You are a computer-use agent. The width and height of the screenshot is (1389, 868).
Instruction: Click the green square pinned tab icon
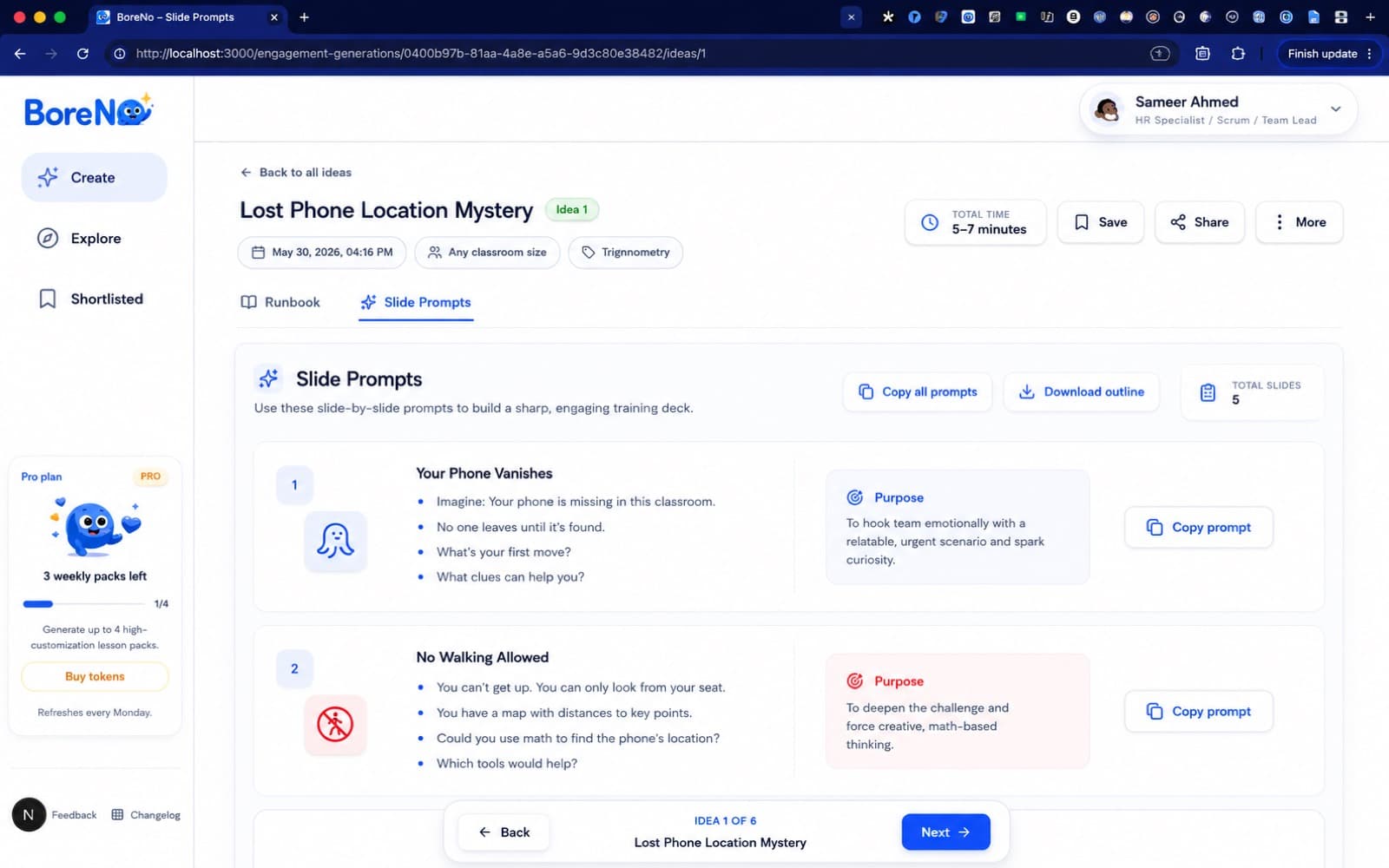tap(1021, 16)
